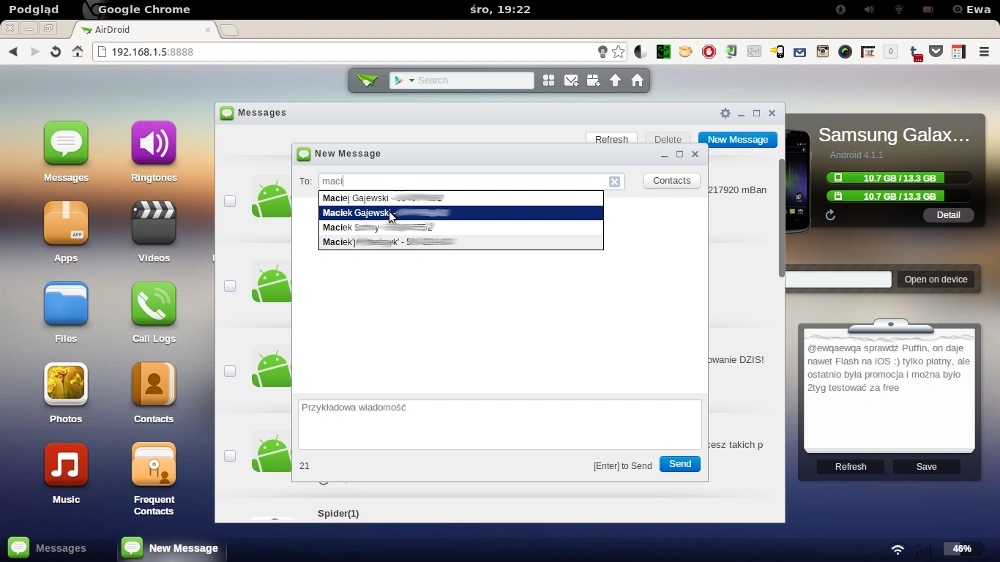Select Messages in the bottom taskbar
This screenshot has height=562, width=1000.
(x=48, y=548)
